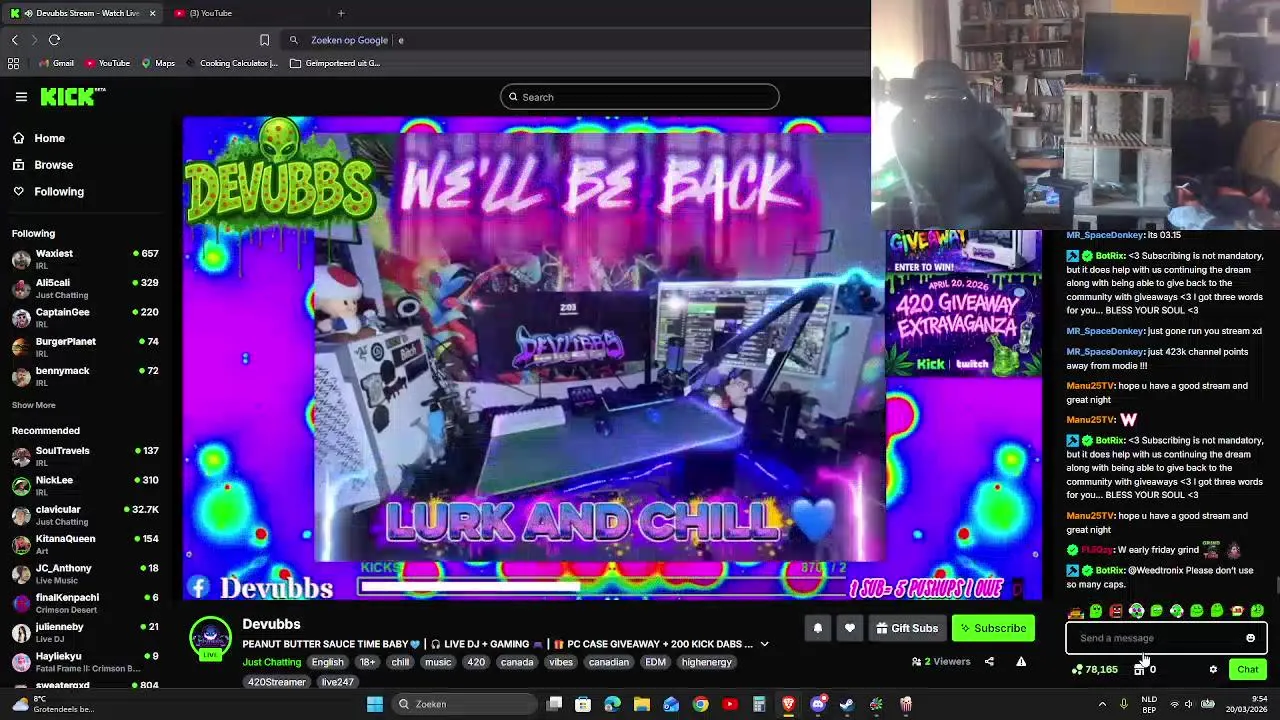Screen dimensions: 1280x720
Task: Show hidden system tray icons chevron
Action: coord(1103,704)
